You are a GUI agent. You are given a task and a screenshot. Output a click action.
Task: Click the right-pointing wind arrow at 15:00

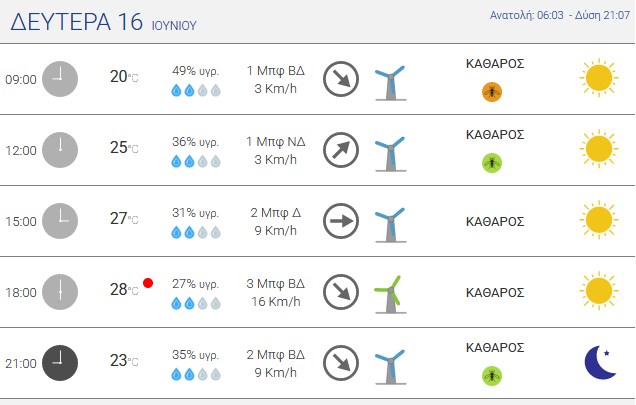pyautogui.click(x=341, y=221)
